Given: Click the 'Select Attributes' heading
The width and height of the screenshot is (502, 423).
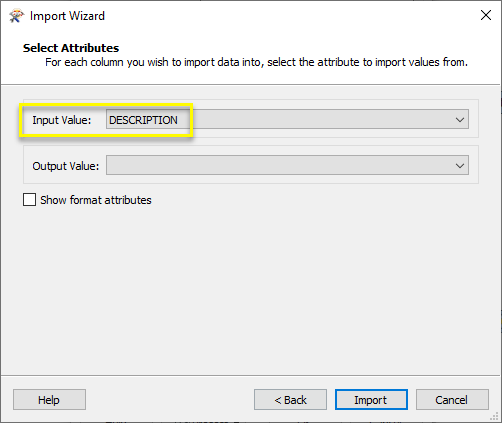Looking at the screenshot, I should 71,48.
